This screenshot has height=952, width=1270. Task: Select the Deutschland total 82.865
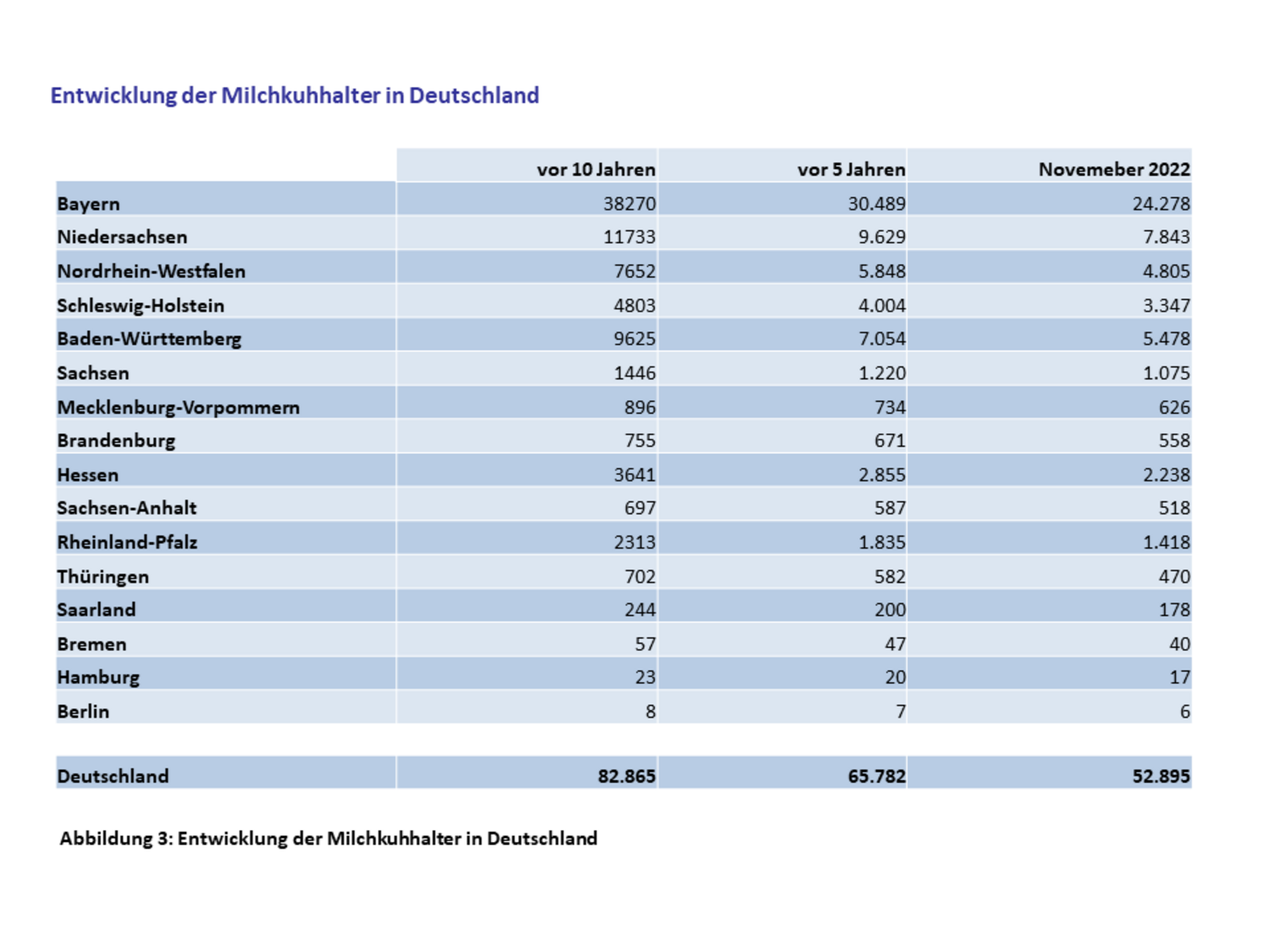627,776
